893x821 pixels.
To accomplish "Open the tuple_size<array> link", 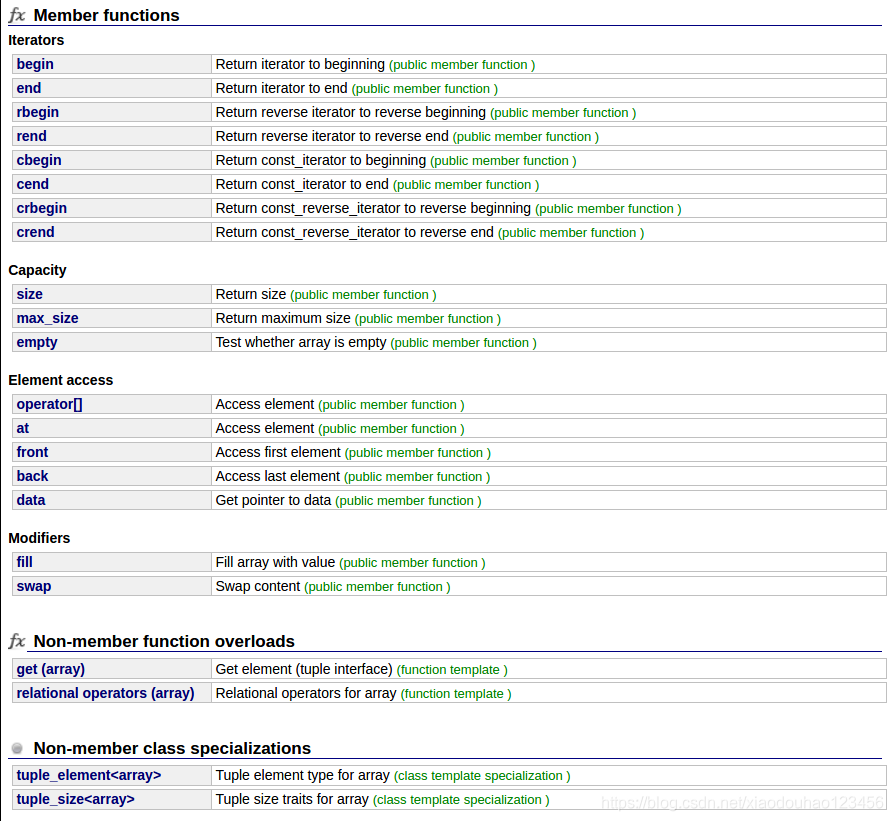I will (76, 799).
